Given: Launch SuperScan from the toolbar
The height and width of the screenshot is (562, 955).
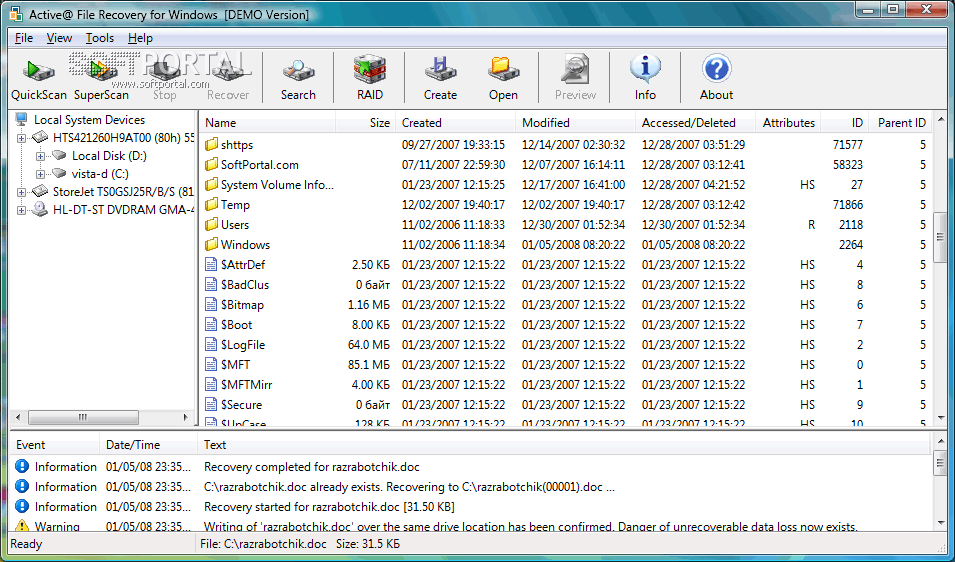Looking at the screenshot, I should click(101, 78).
